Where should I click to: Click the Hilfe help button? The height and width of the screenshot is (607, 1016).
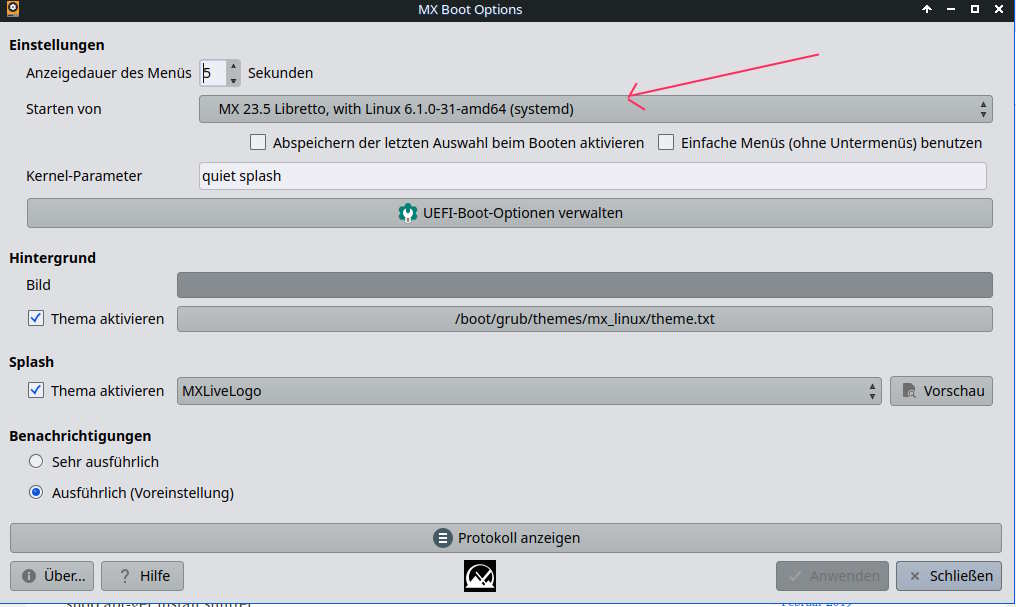[x=143, y=576]
